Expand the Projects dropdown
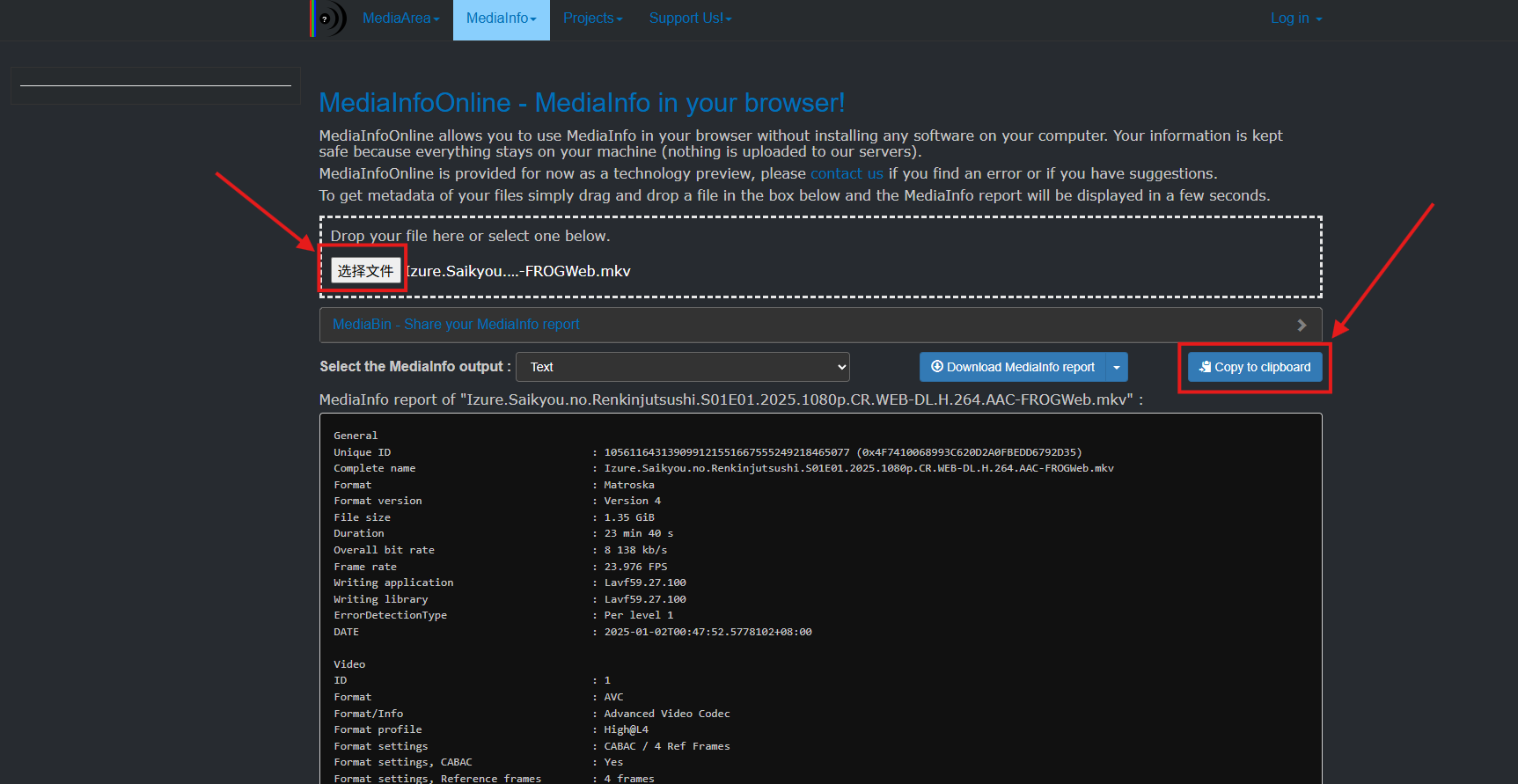Screen dimensions: 1518x784 (x=592, y=18)
